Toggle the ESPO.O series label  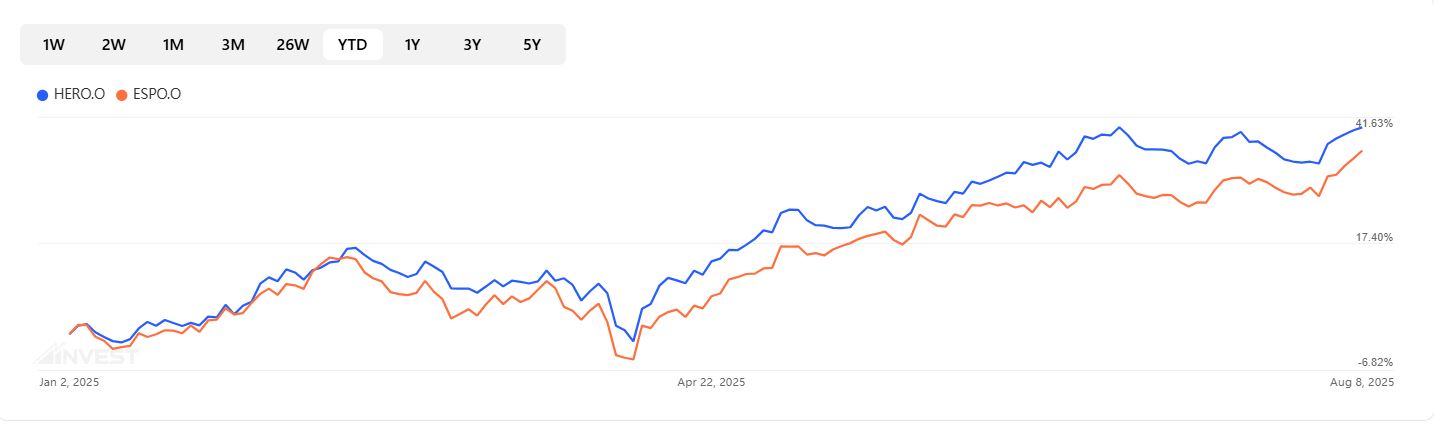(157, 95)
